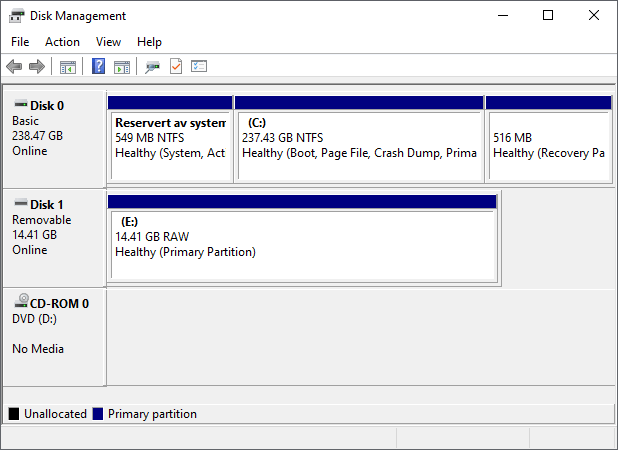Open the File menu
The height and width of the screenshot is (450, 618).
[x=20, y=42]
